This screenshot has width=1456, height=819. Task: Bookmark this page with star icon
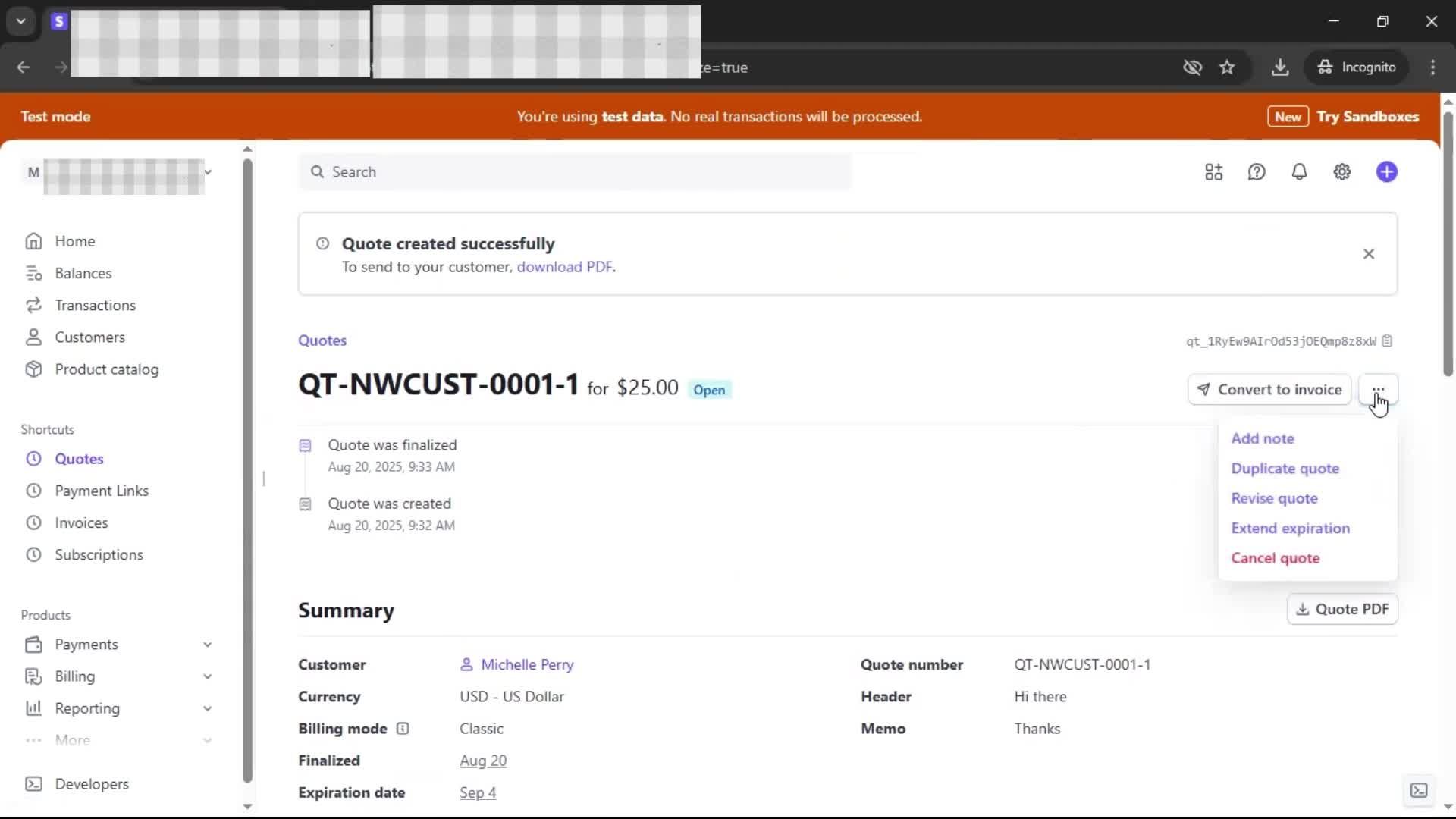(1227, 67)
